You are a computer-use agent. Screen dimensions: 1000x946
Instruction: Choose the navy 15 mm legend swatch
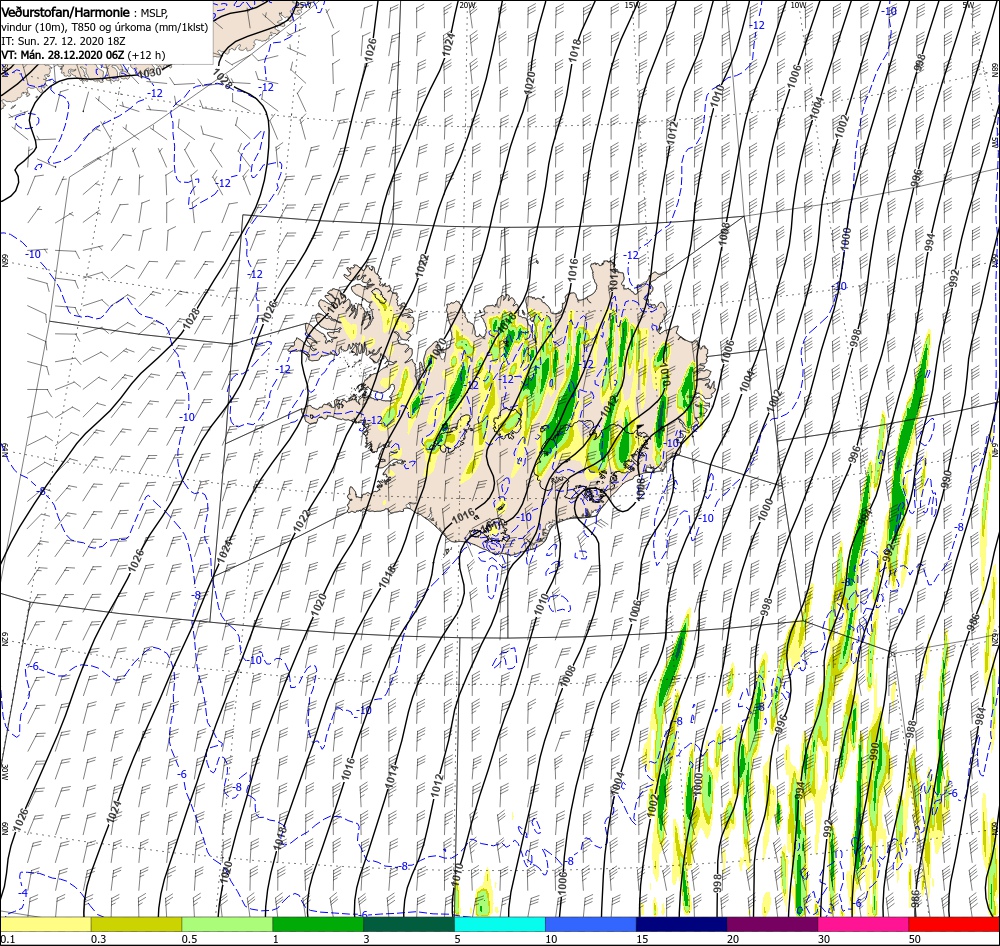point(682,924)
